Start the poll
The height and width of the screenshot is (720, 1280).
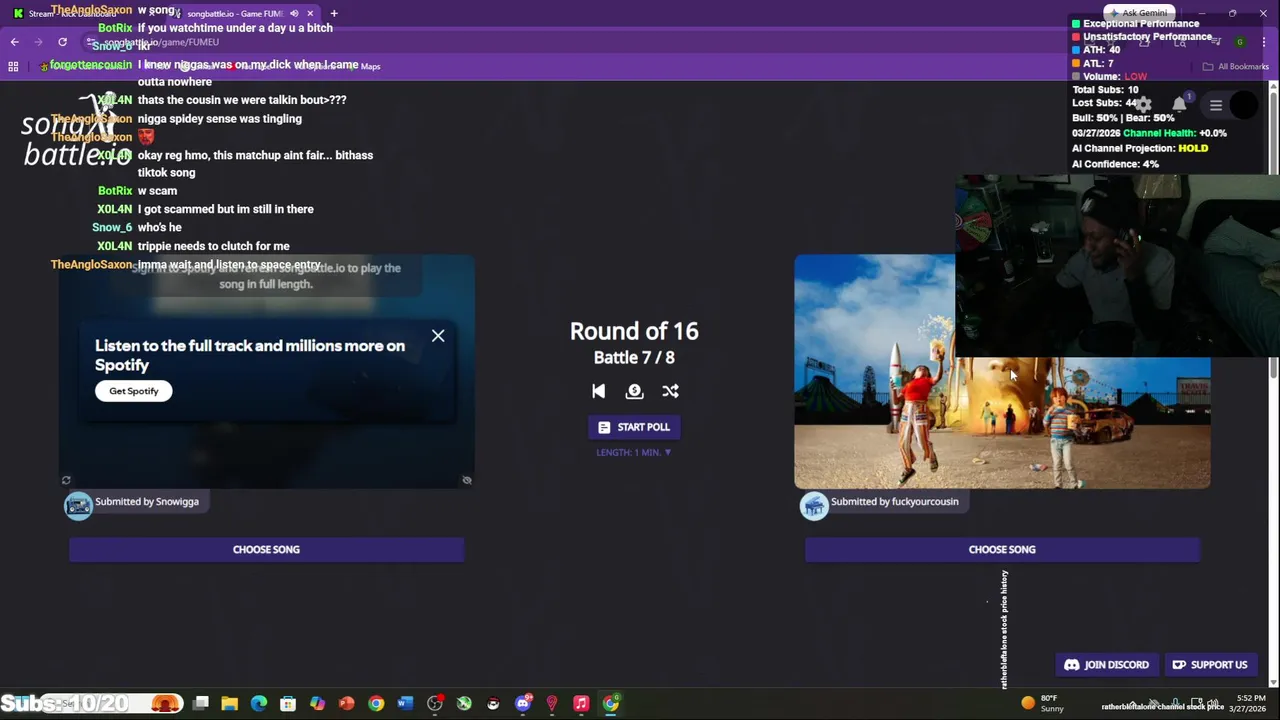tap(634, 427)
